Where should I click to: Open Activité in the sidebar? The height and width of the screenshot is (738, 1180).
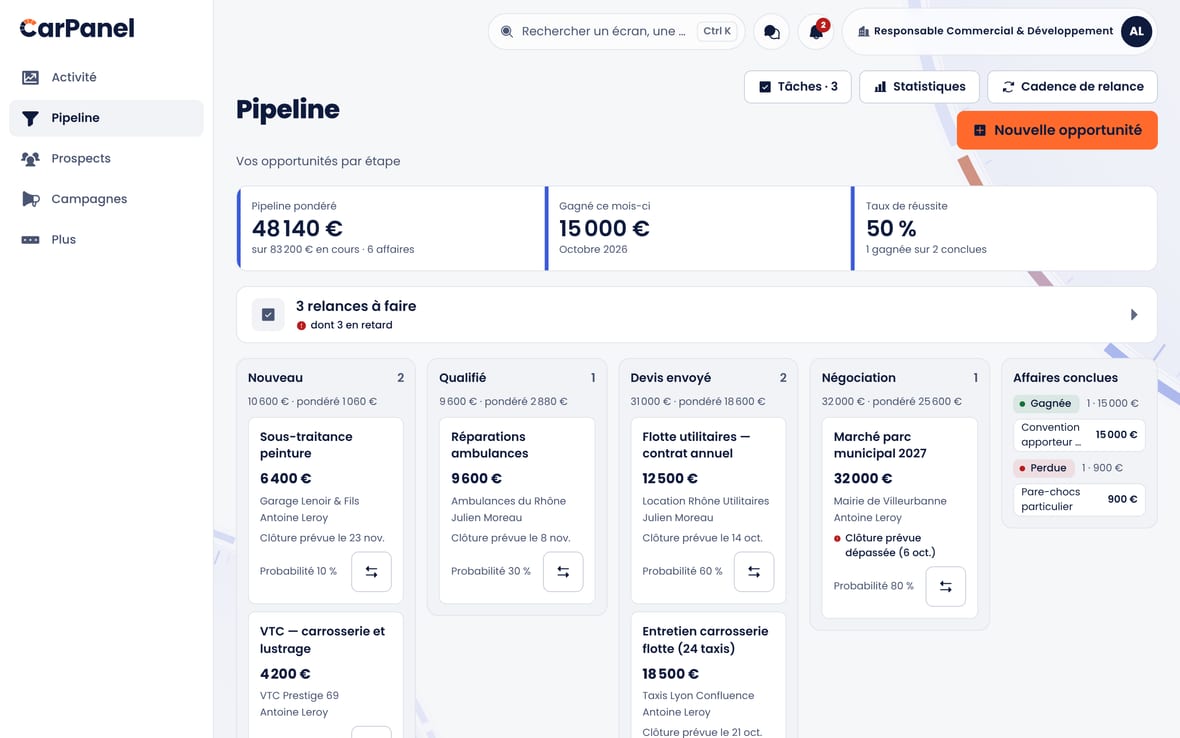(x=106, y=77)
